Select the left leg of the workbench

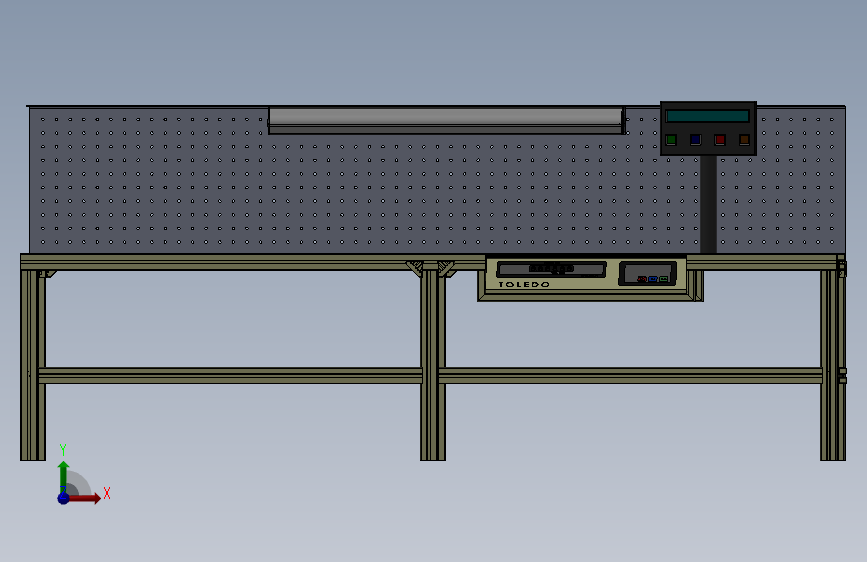point(33,365)
